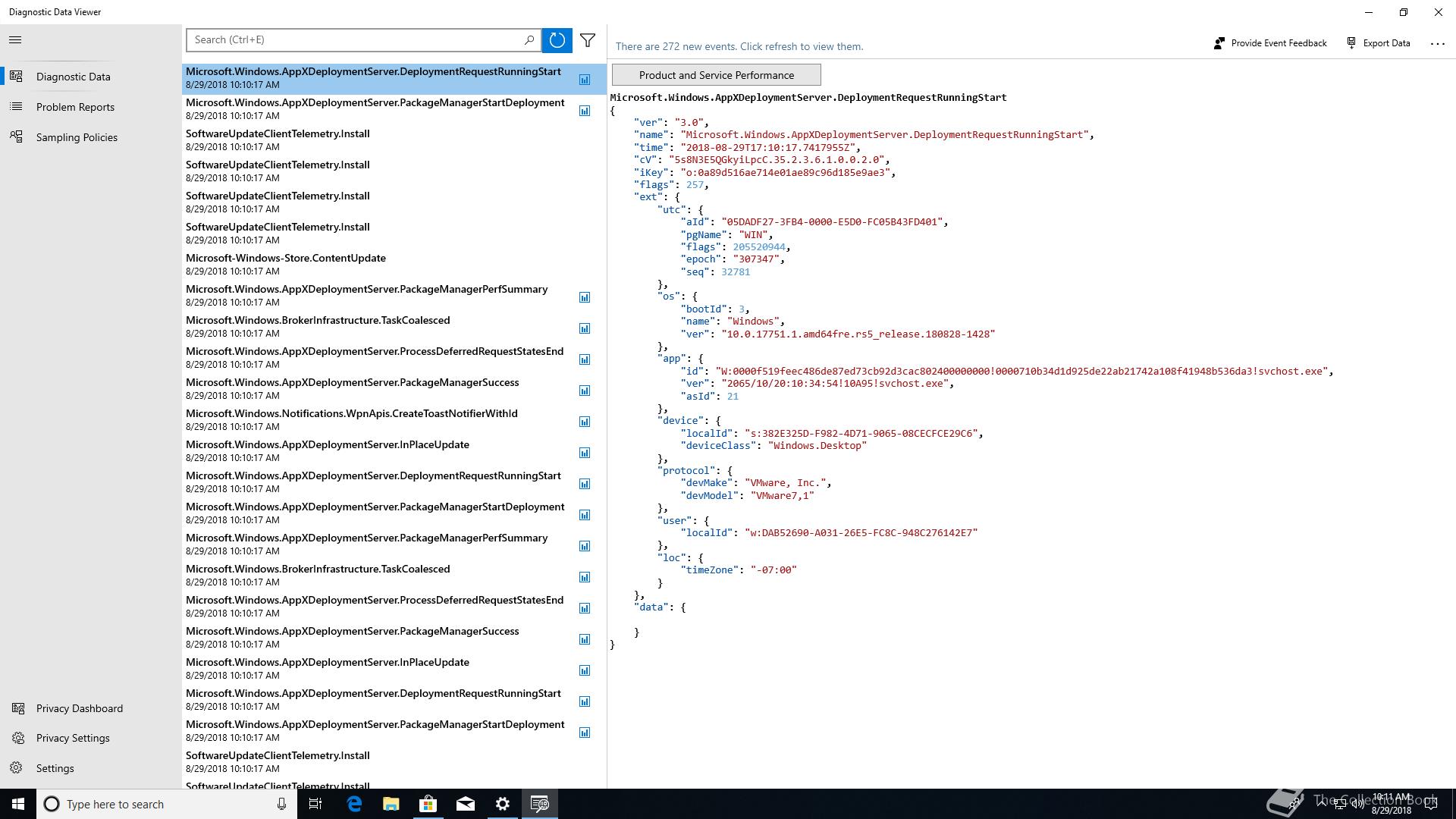Launch Microsoft Edge from taskbar

(354, 804)
